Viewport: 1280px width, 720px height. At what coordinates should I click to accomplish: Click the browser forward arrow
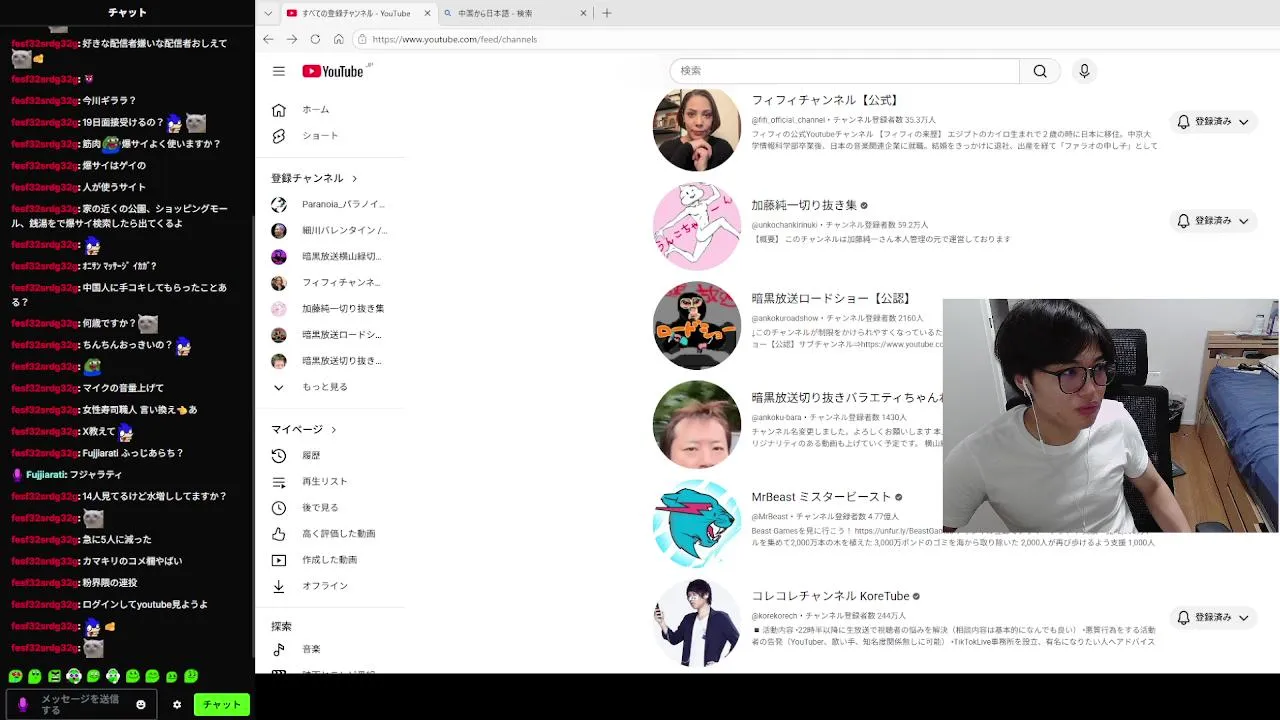291,39
